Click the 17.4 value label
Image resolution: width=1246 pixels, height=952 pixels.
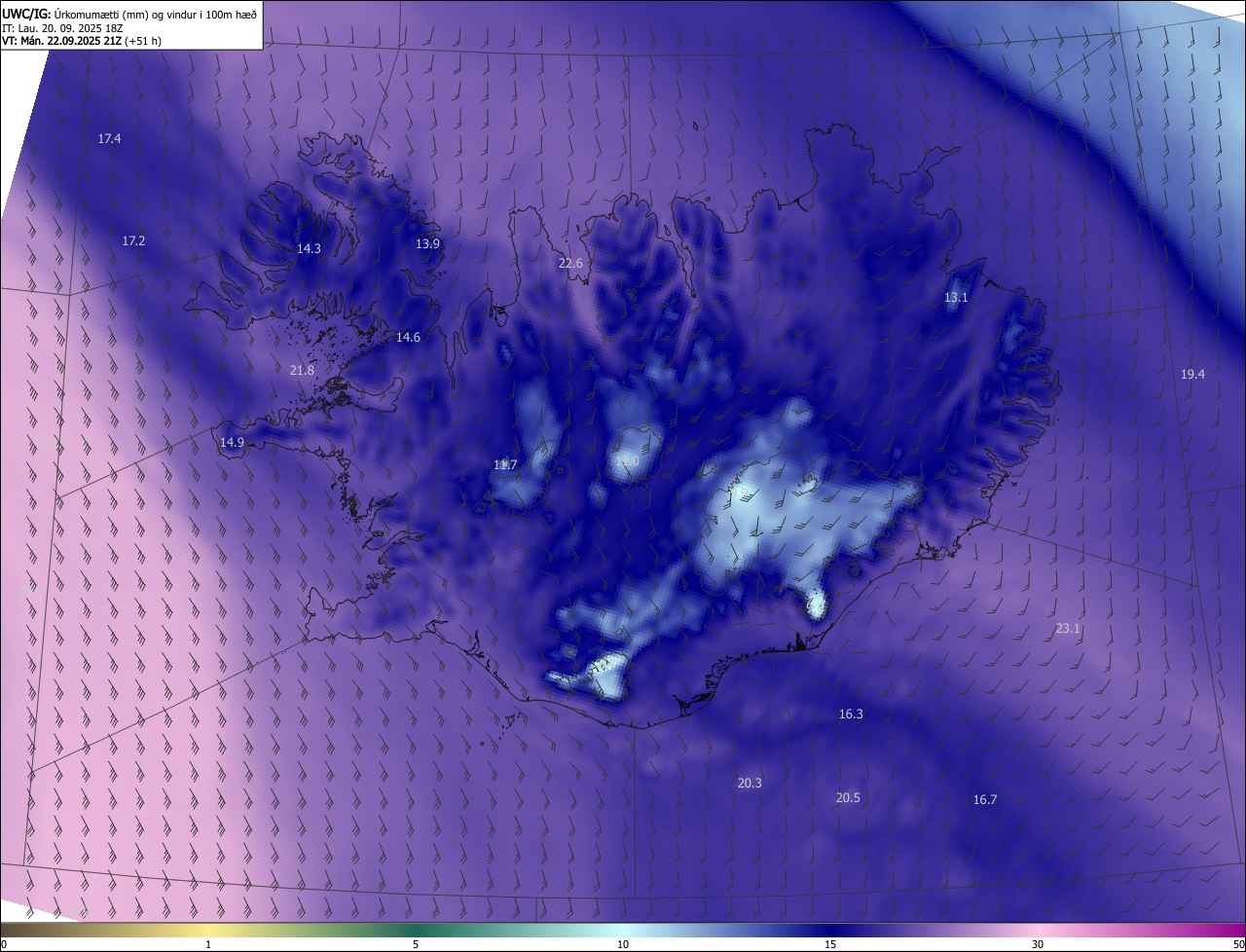pyautogui.click(x=109, y=139)
